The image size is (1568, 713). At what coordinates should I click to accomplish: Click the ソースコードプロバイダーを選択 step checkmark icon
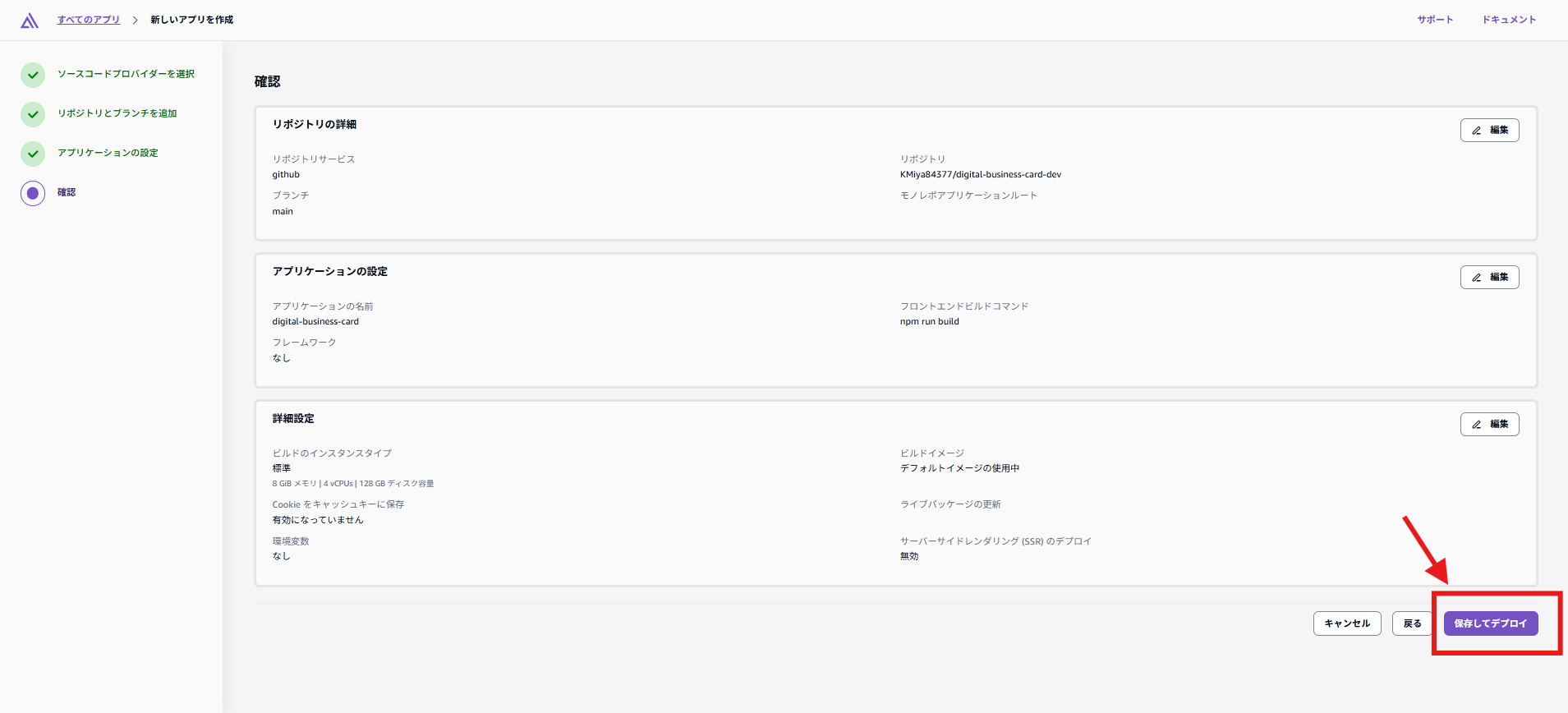(x=33, y=75)
